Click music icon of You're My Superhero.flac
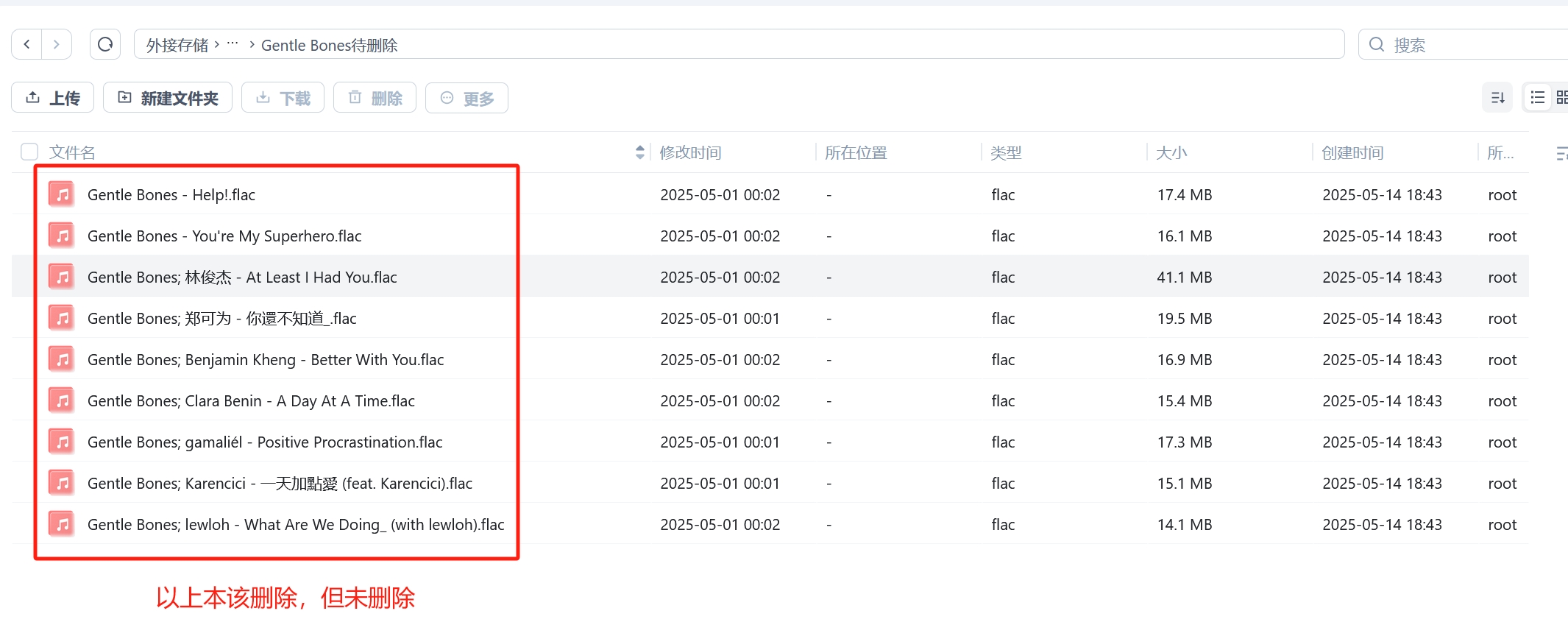Image resolution: width=1568 pixels, height=636 pixels. point(63,236)
